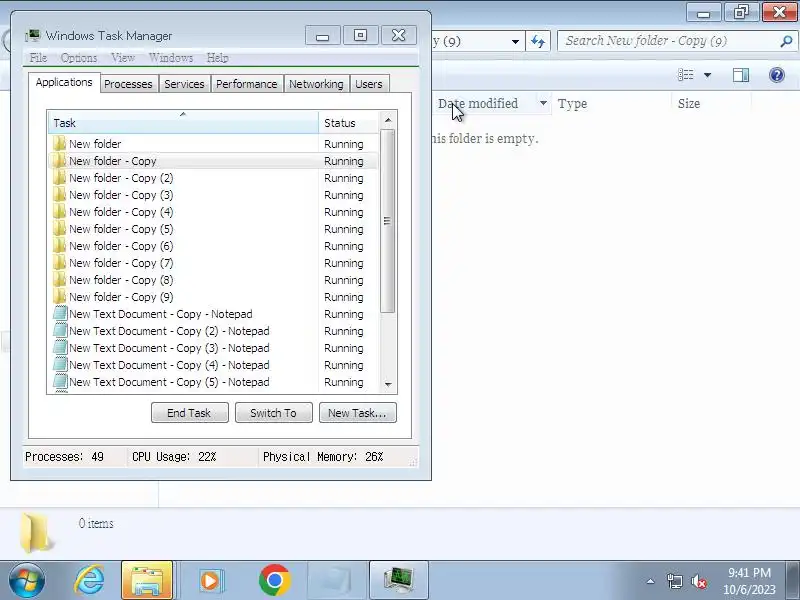Expand the Explorer address bar history dropdown
800x600 pixels.
coord(515,41)
